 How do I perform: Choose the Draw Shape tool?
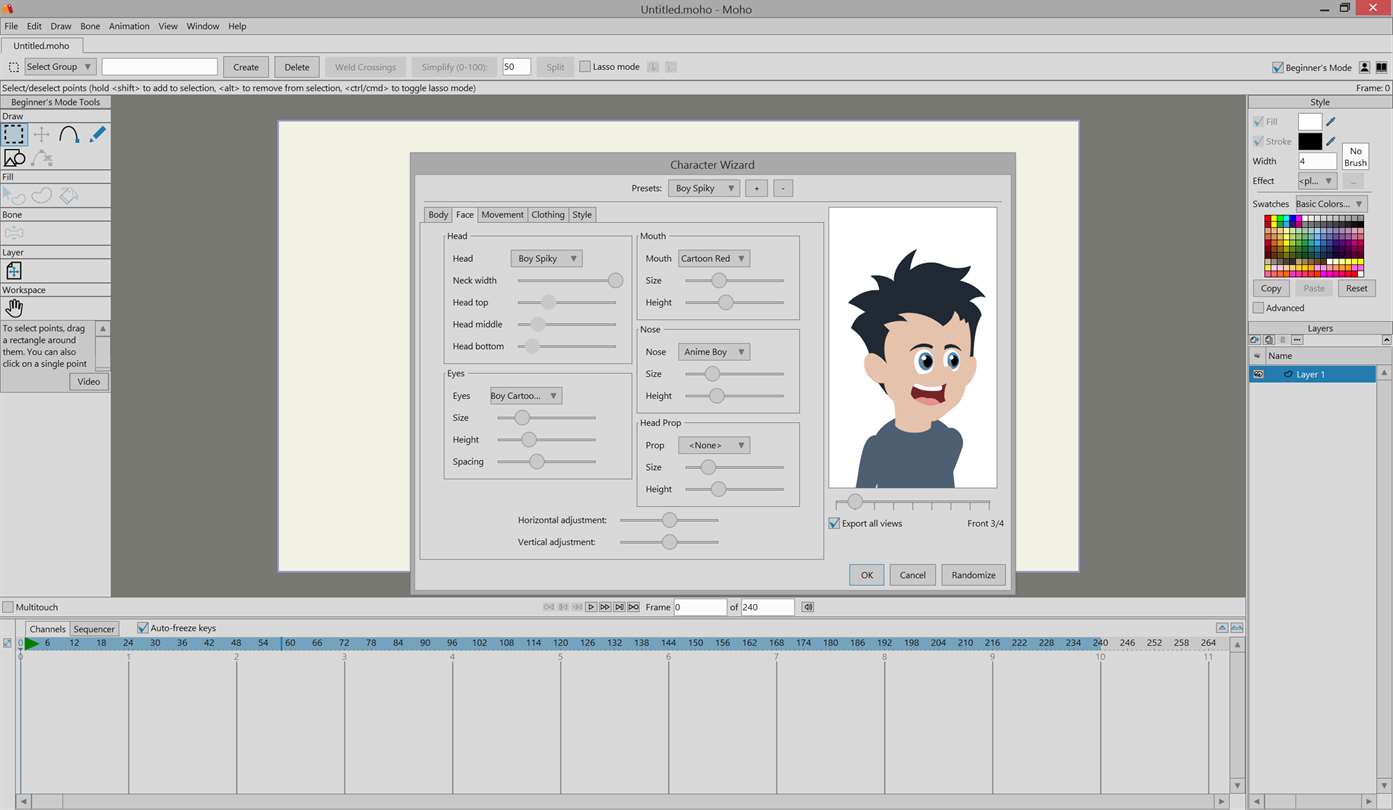14,158
